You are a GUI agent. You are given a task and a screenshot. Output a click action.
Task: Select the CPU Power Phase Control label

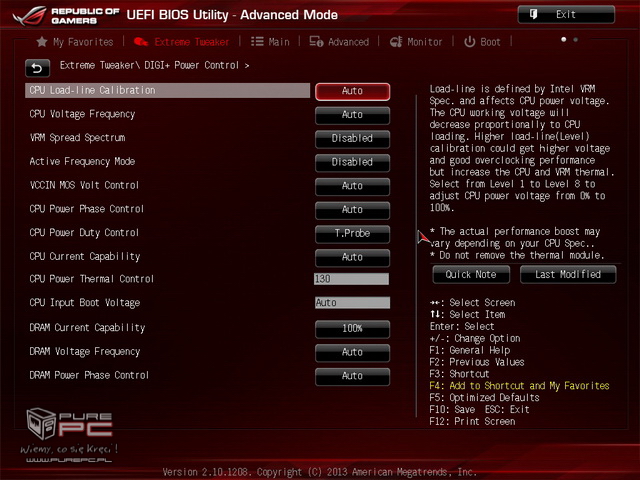pyautogui.click(x=87, y=209)
